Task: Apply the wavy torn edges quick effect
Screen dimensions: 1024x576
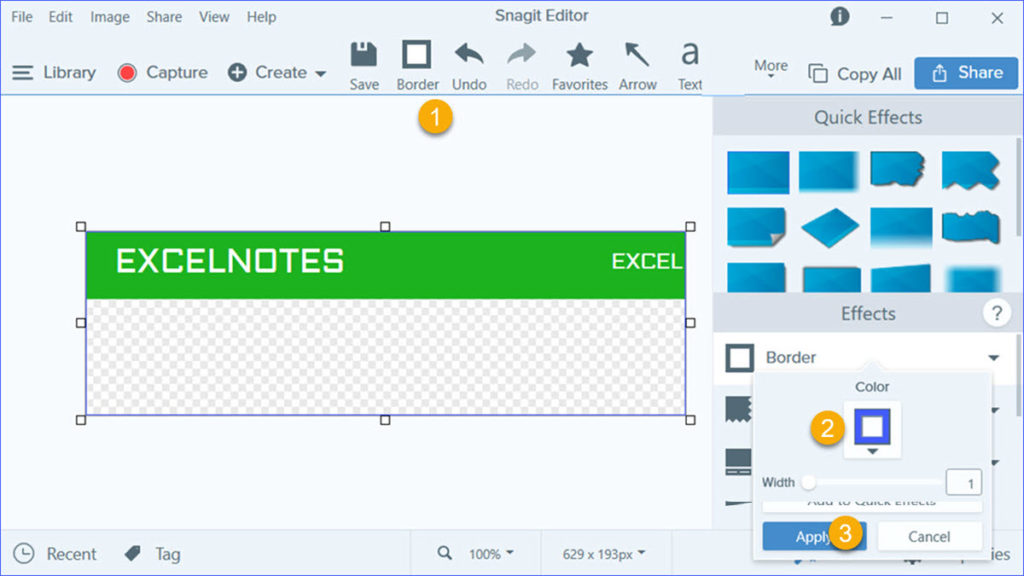Action: click(x=971, y=227)
